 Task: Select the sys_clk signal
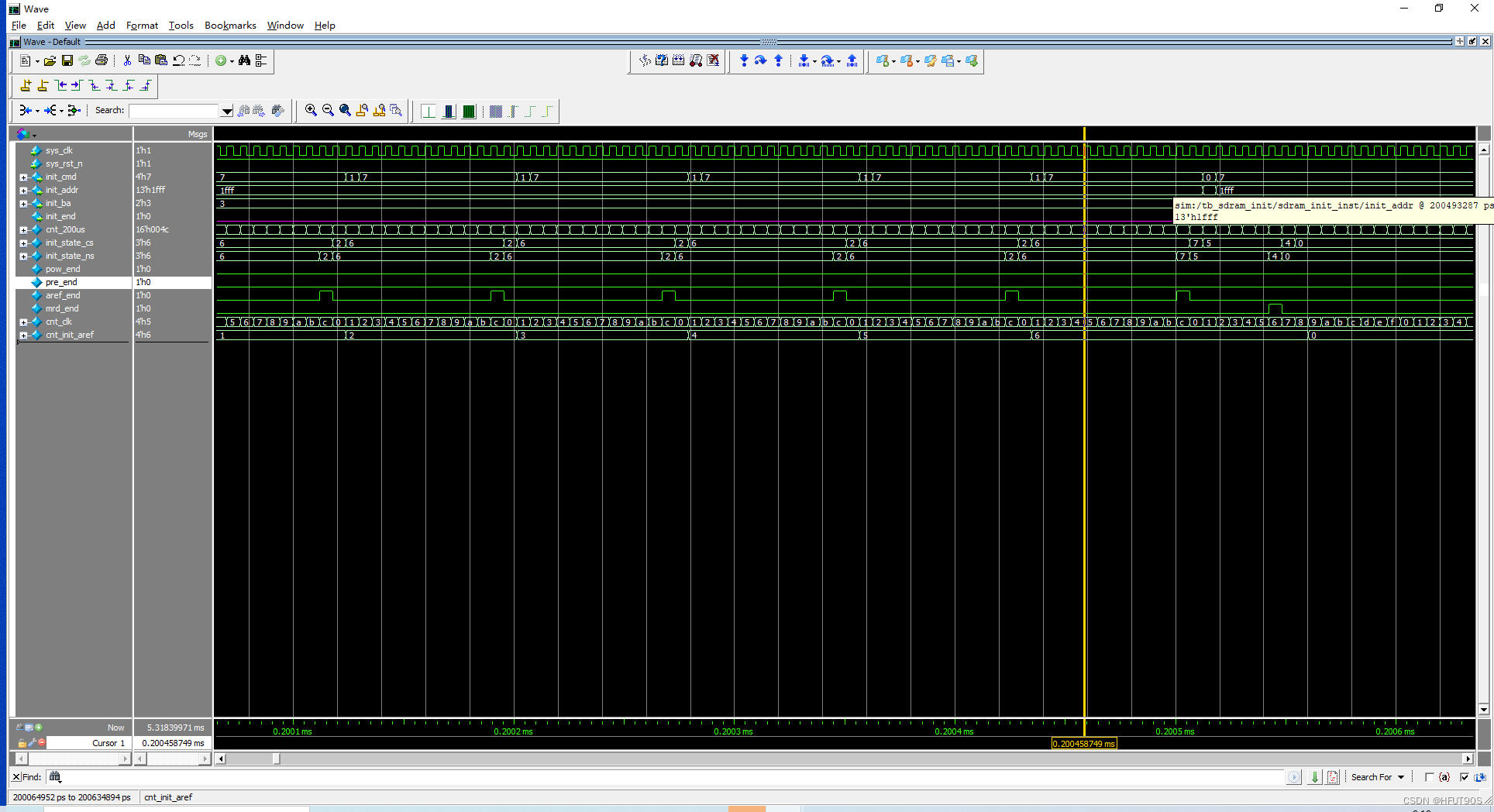pyautogui.click(x=59, y=151)
